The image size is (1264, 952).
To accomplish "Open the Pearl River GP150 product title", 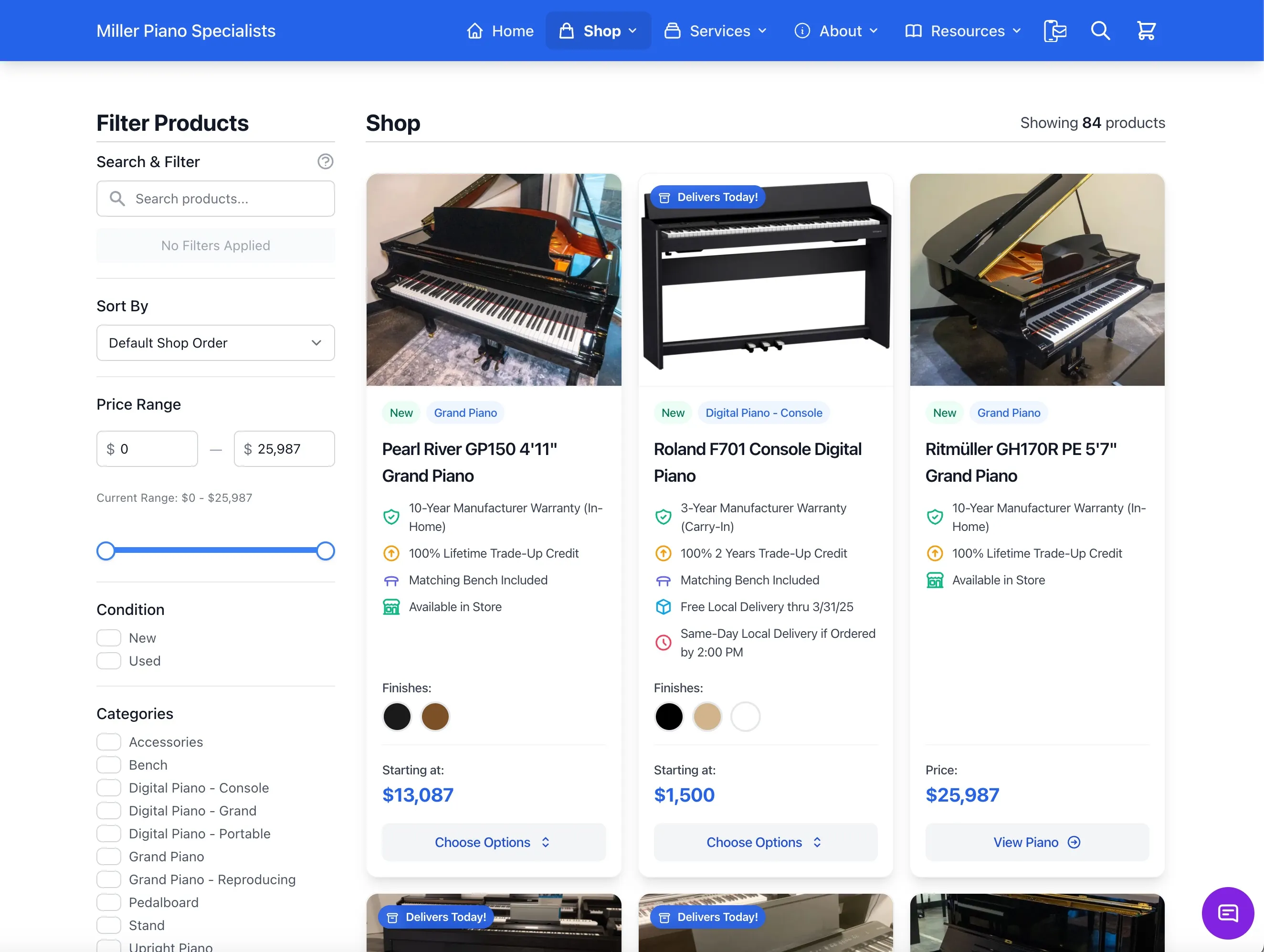I will [469, 462].
